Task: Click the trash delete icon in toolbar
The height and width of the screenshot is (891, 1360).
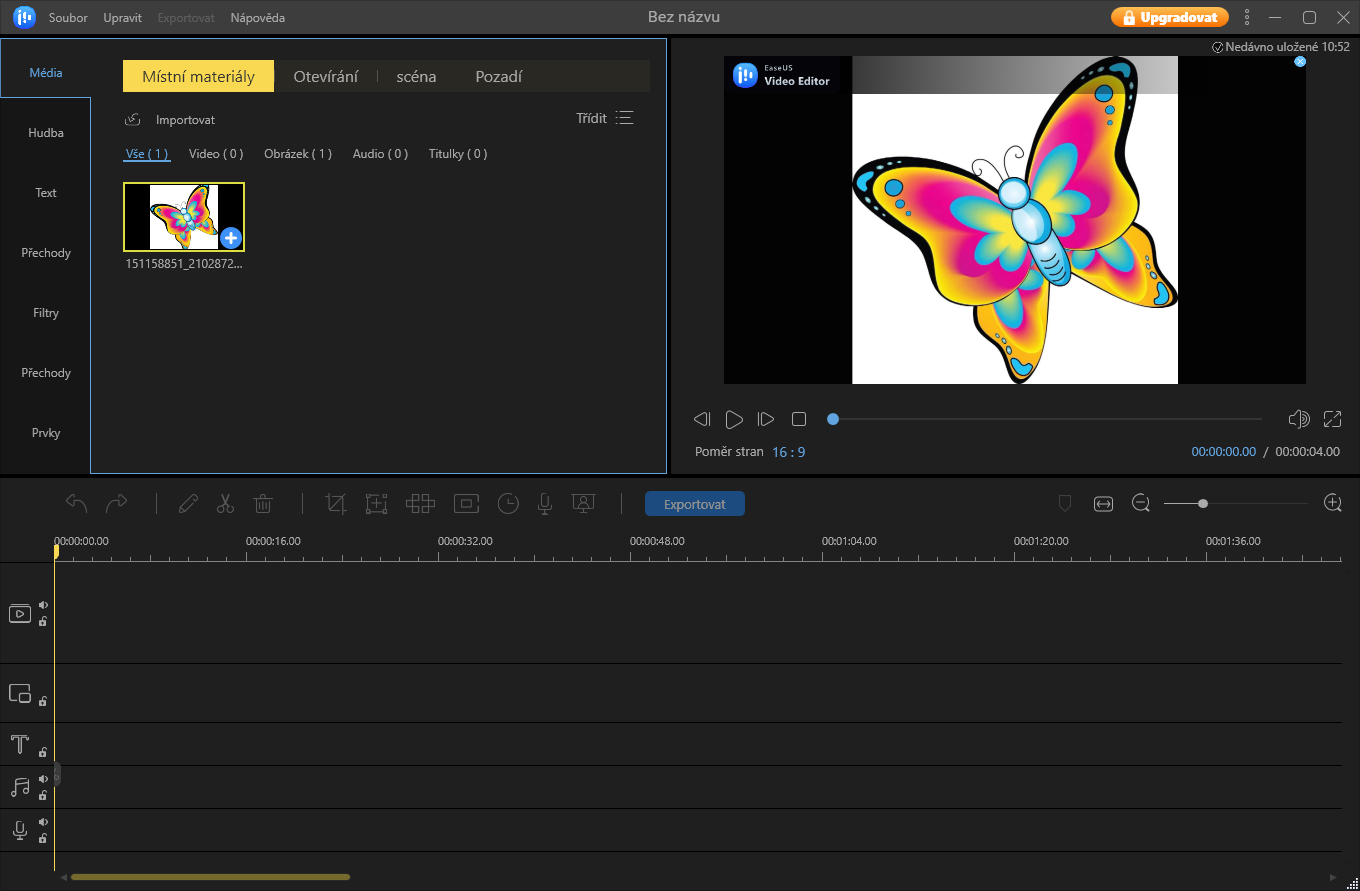Action: tap(263, 504)
